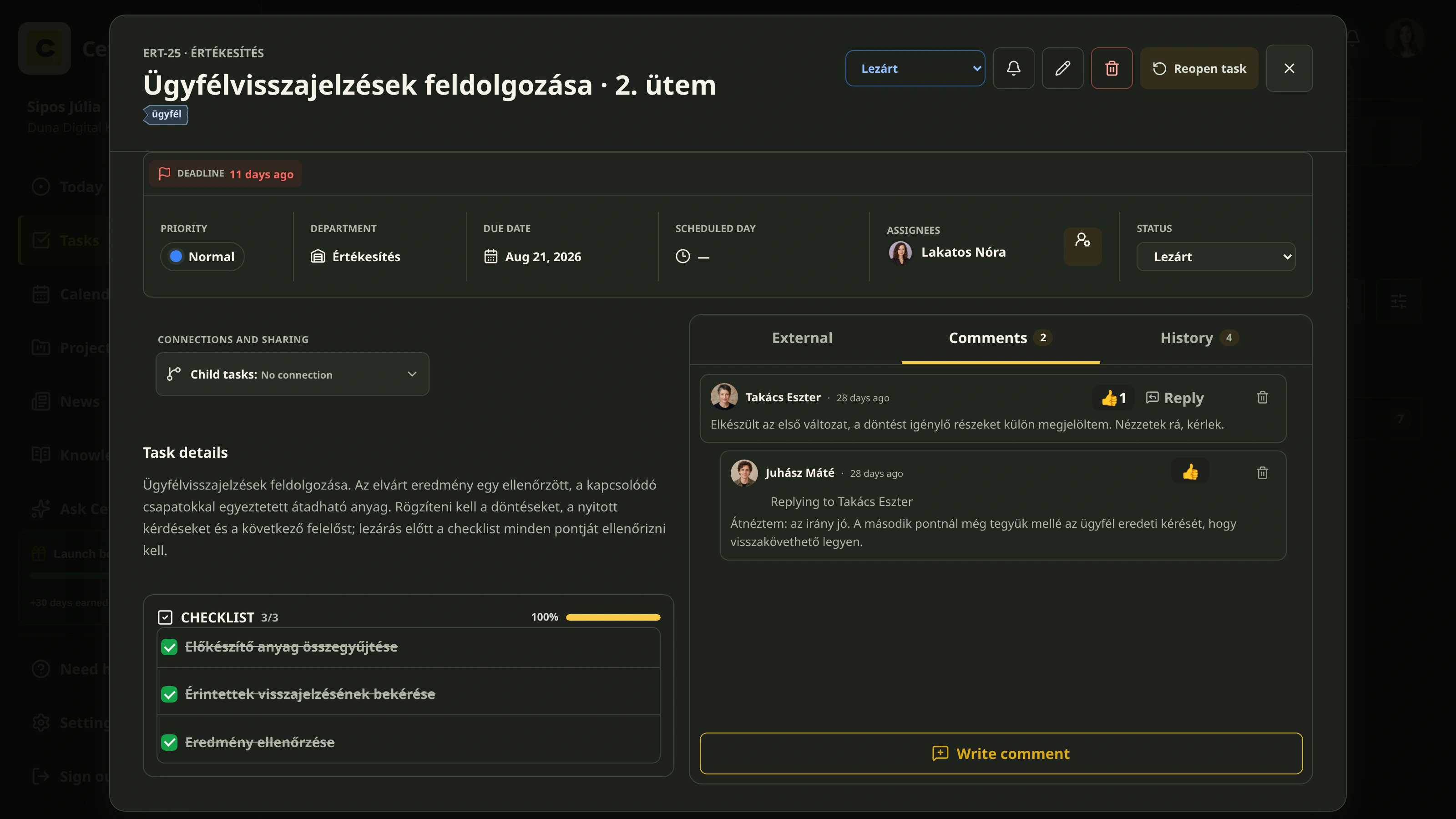Screen dimensions: 1456x819
Task: Click Takács Eszter's comment avatar
Action: click(724, 397)
